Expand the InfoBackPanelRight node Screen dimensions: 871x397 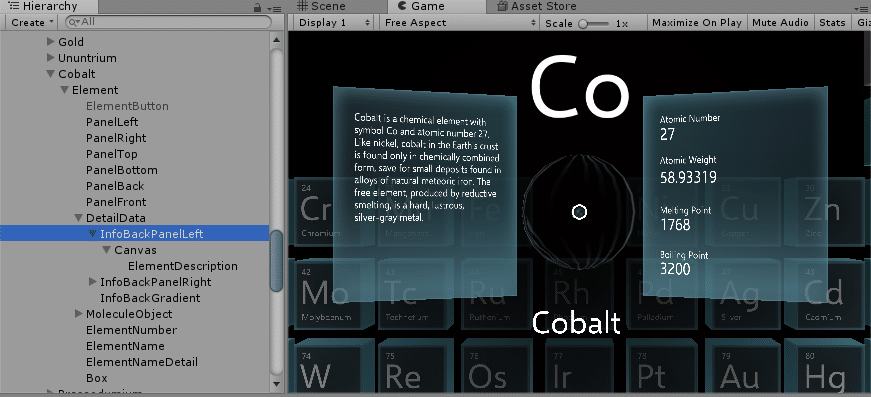(x=92, y=282)
